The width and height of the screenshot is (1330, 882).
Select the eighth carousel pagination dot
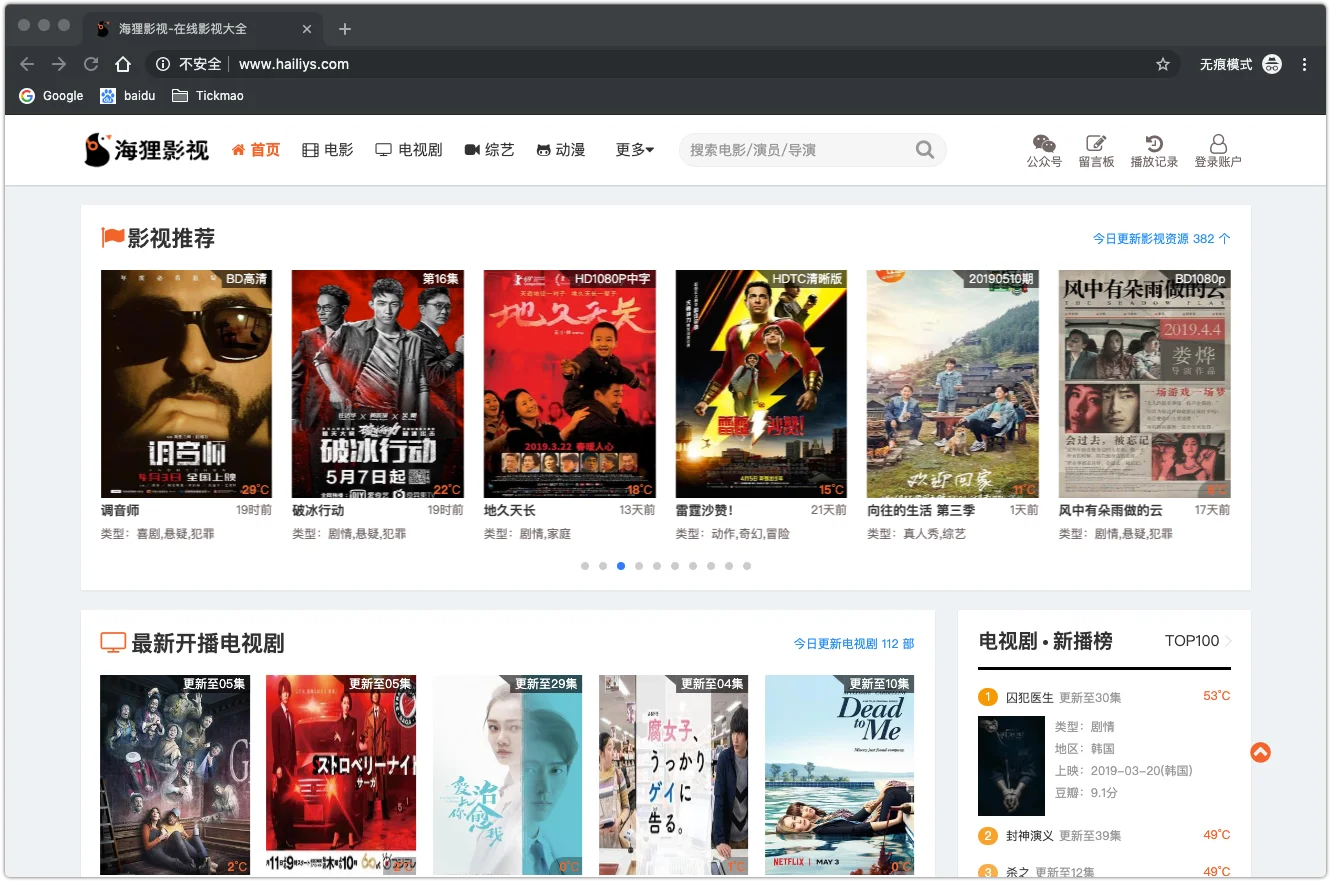coord(711,566)
